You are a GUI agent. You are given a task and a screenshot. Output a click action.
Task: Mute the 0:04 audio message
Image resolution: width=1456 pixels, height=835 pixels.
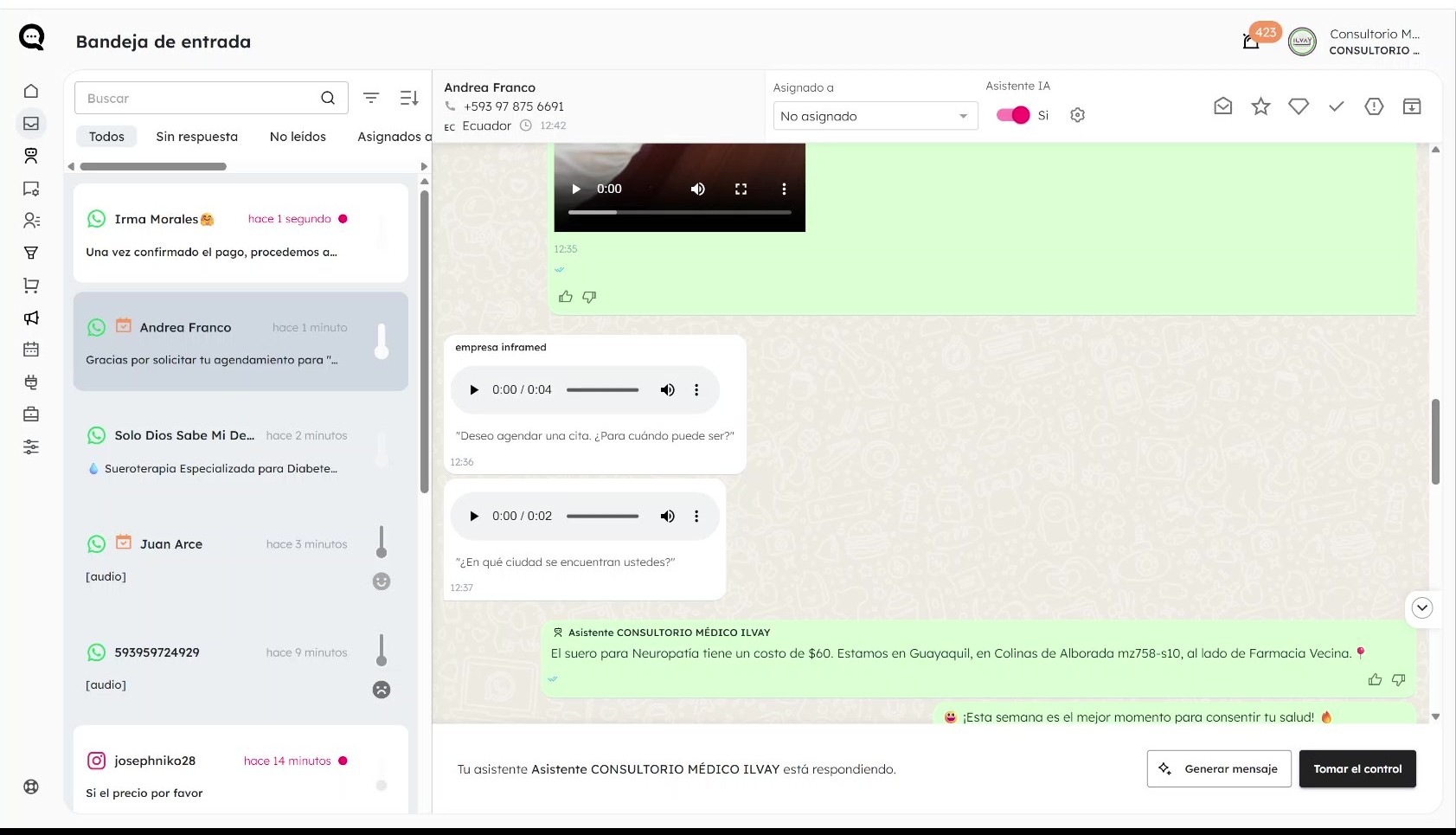coord(667,390)
